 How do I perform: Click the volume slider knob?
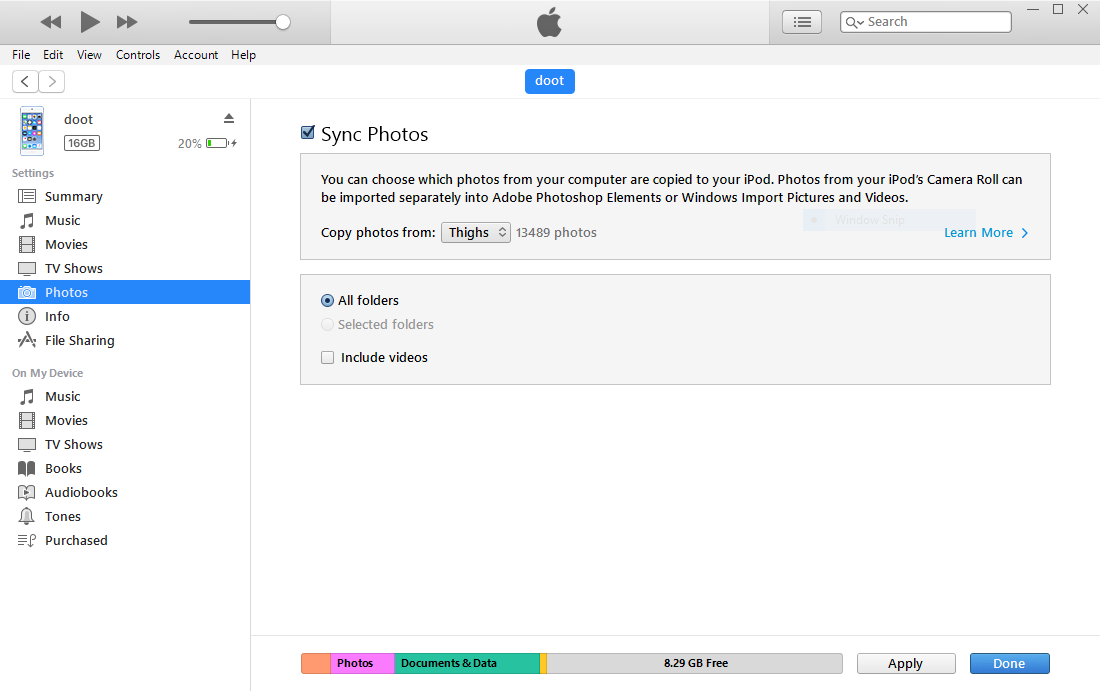click(x=283, y=22)
